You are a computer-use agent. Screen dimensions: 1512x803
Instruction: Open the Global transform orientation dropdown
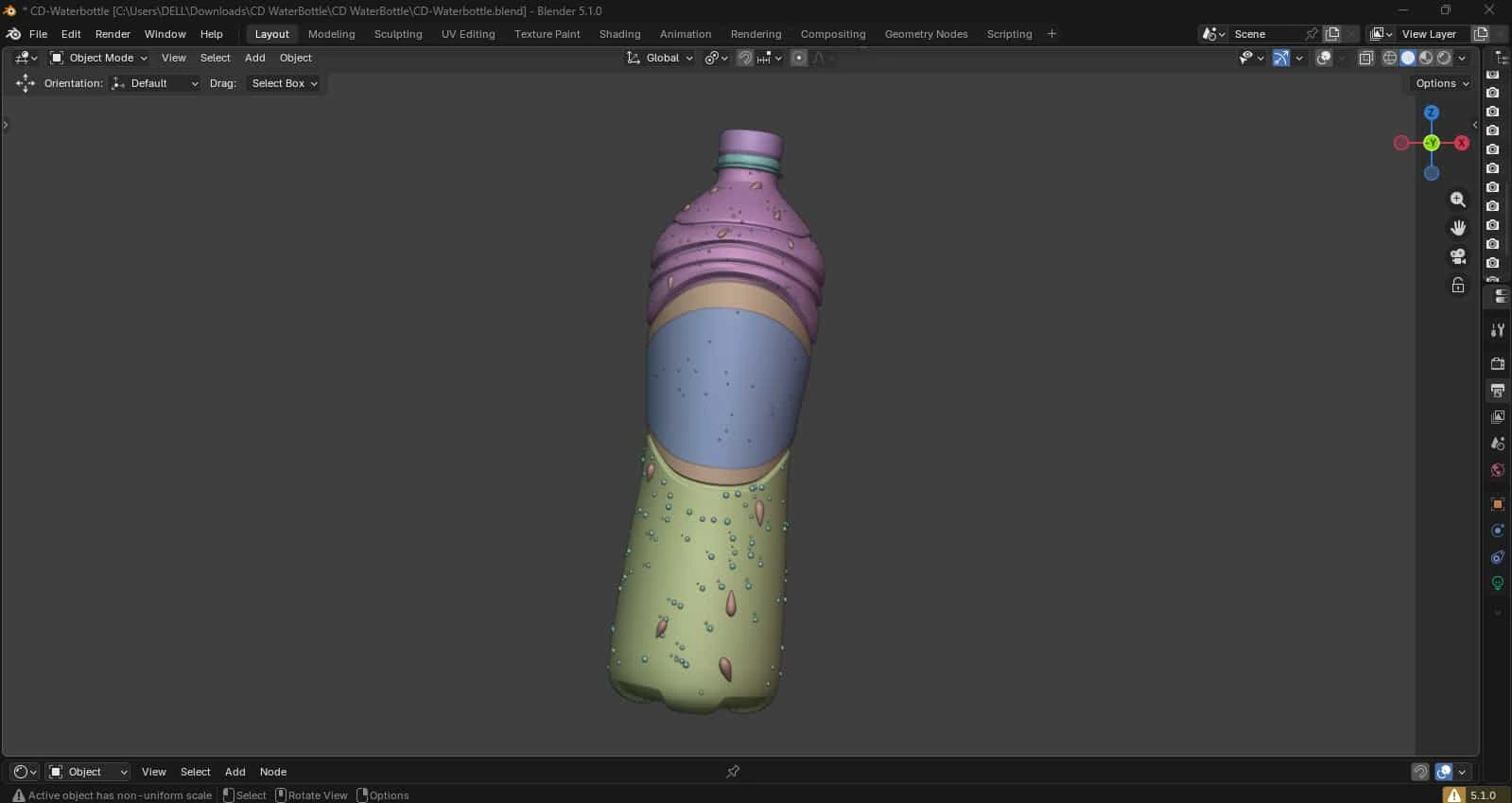click(x=660, y=58)
